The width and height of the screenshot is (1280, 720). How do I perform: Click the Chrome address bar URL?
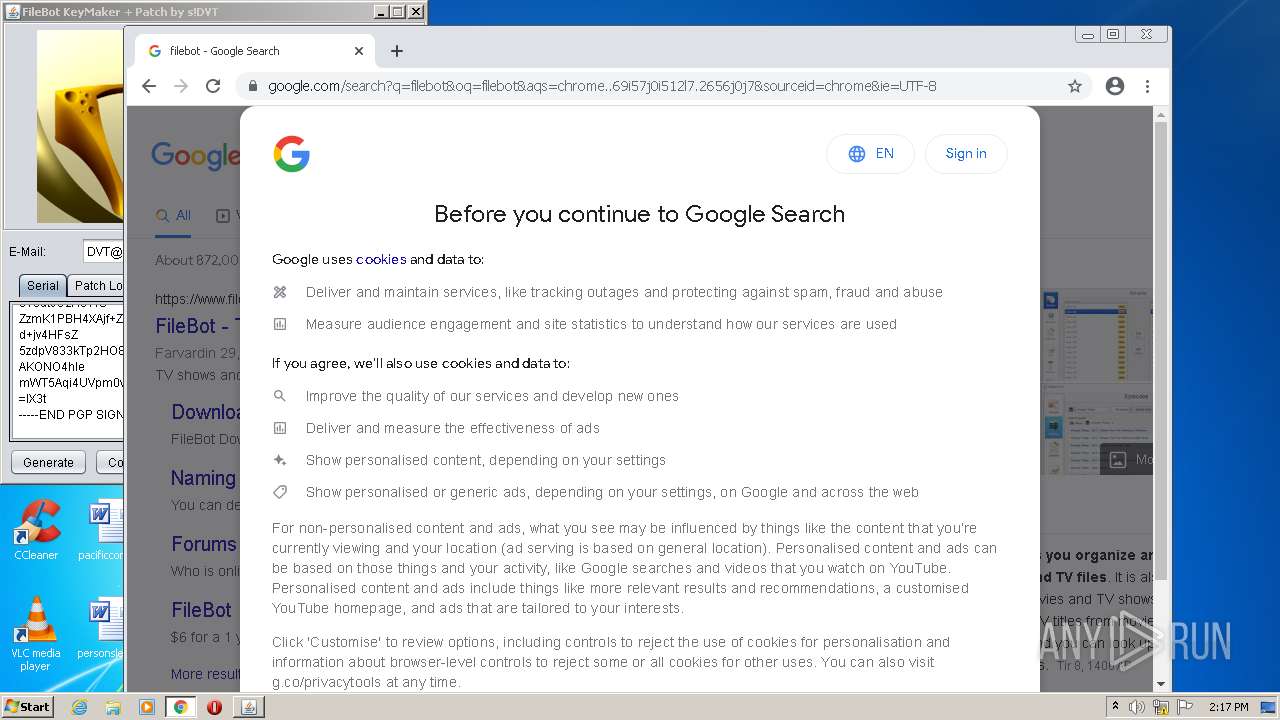pyautogui.click(x=602, y=86)
